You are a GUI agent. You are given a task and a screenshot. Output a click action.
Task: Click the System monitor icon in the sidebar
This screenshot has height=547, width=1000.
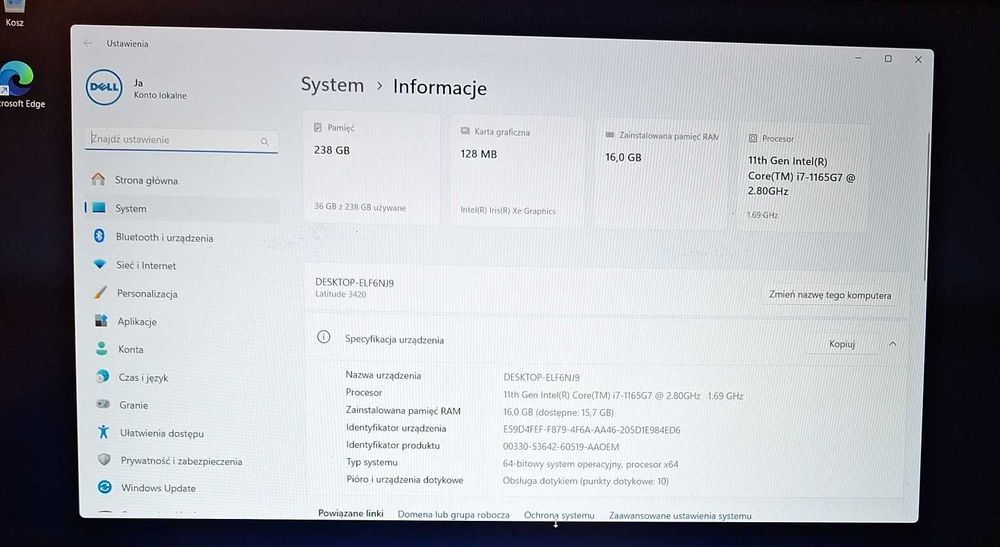click(99, 207)
